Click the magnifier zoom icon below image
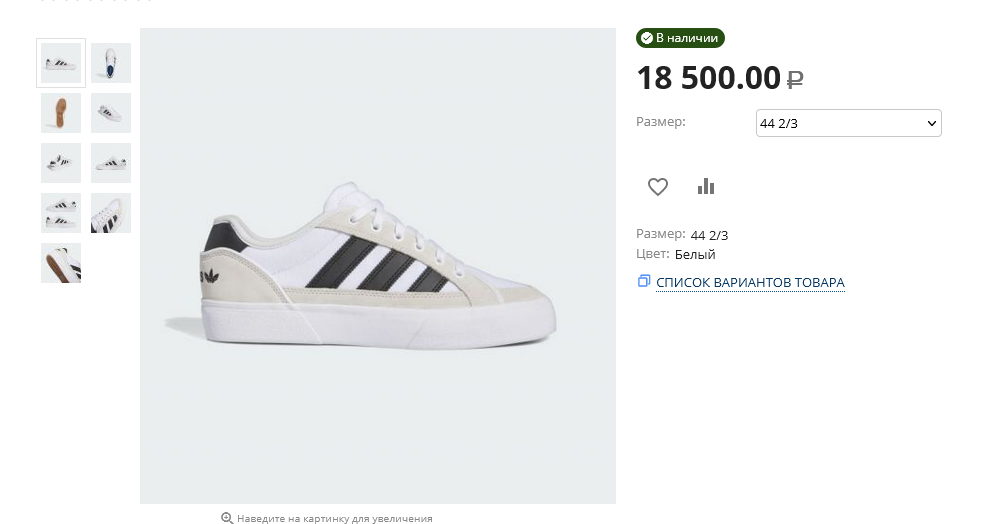 click(x=227, y=518)
